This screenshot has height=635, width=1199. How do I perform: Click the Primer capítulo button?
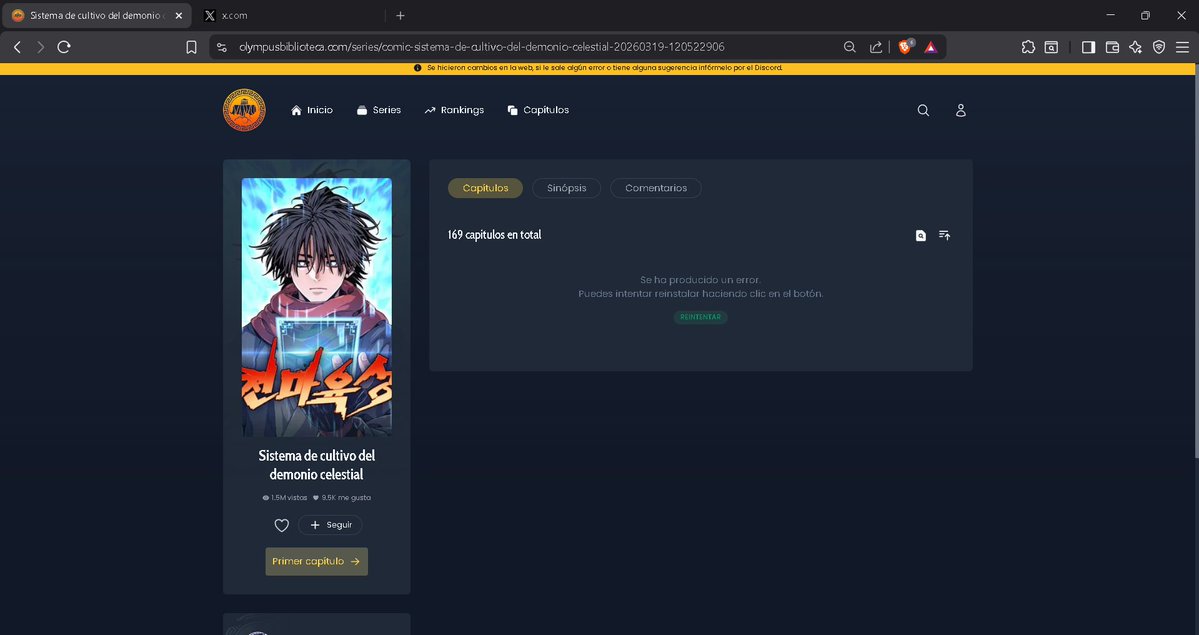pyautogui.click(x=317, y=562)
